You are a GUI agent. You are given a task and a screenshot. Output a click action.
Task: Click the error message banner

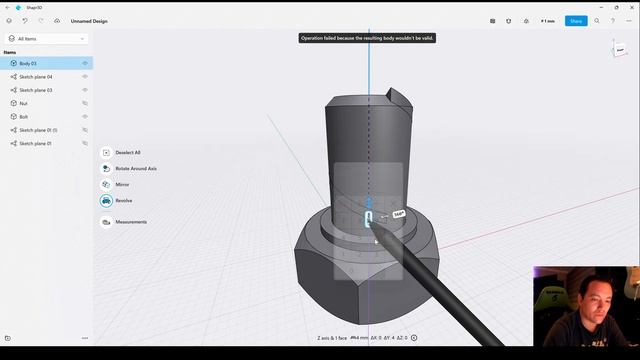(x=367, y=38)
